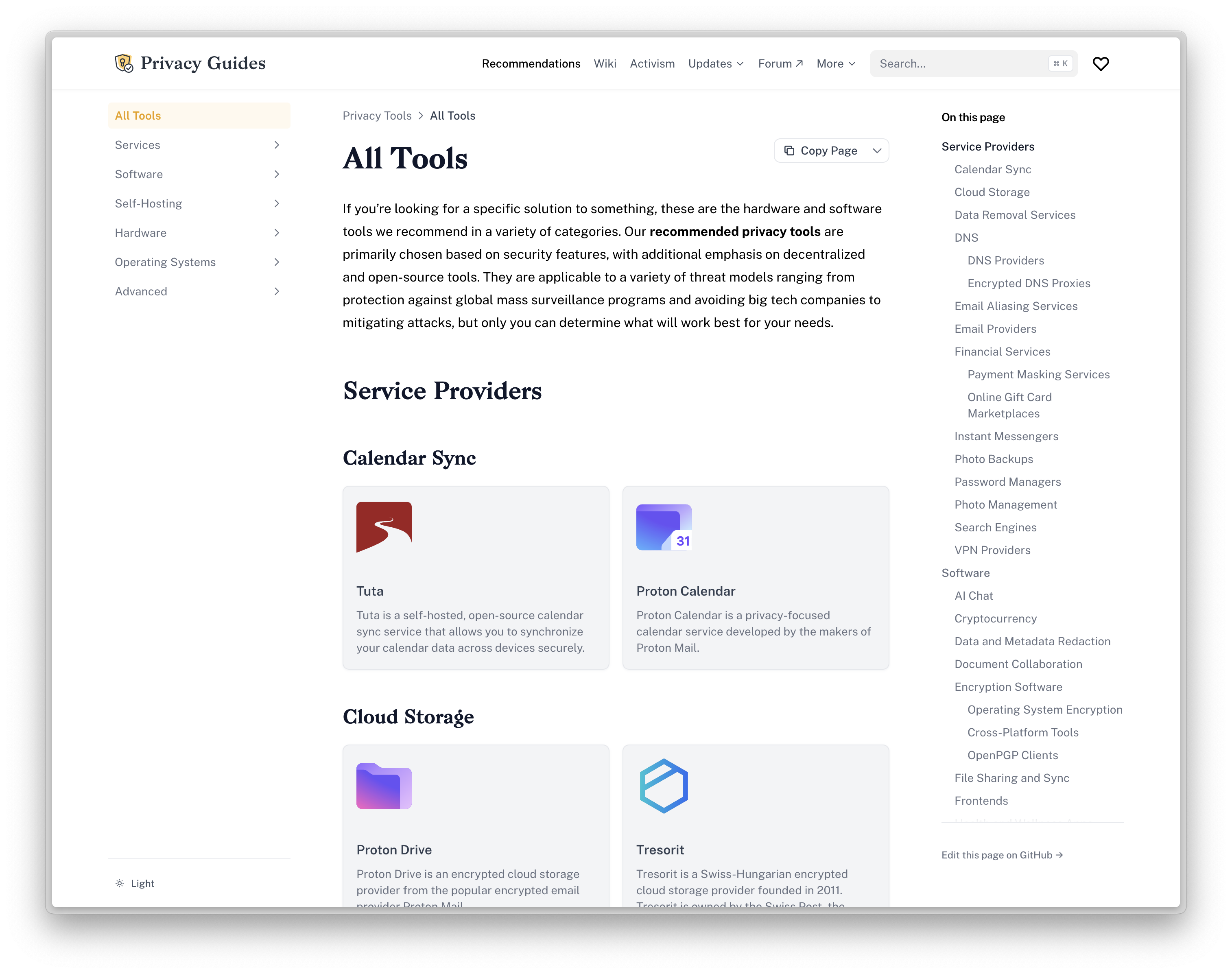1232x974 pixels.
Task: Jump to Email Aliasing Services outline link
Action: (x=1016, y=306)
